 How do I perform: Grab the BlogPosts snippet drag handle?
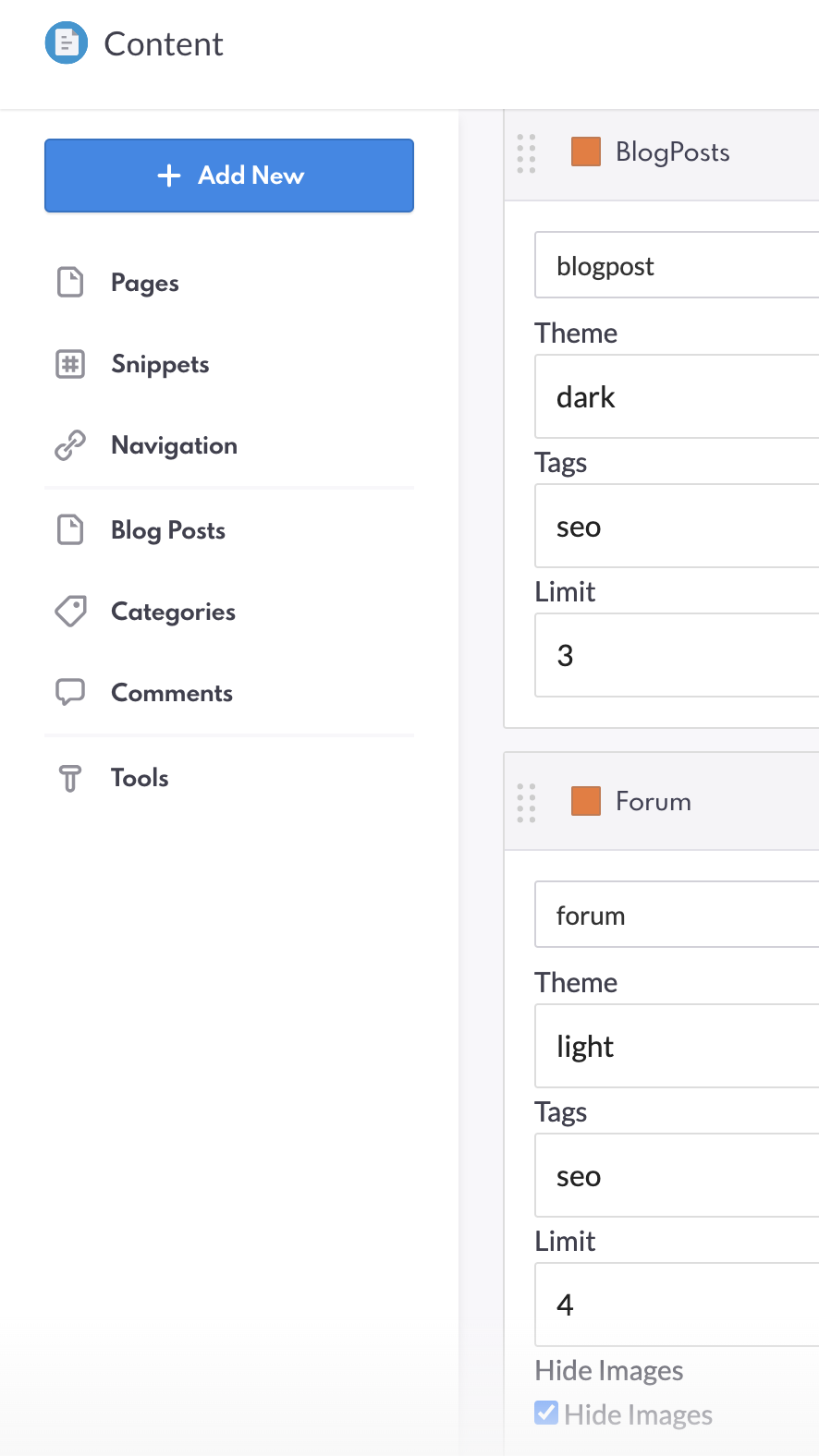(526, 153)
